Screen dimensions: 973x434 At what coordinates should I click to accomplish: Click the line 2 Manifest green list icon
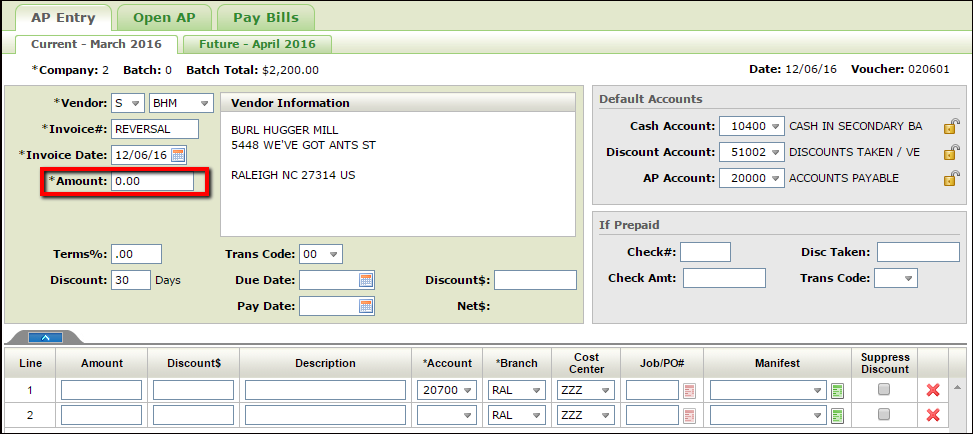click(x=837, y=415)
